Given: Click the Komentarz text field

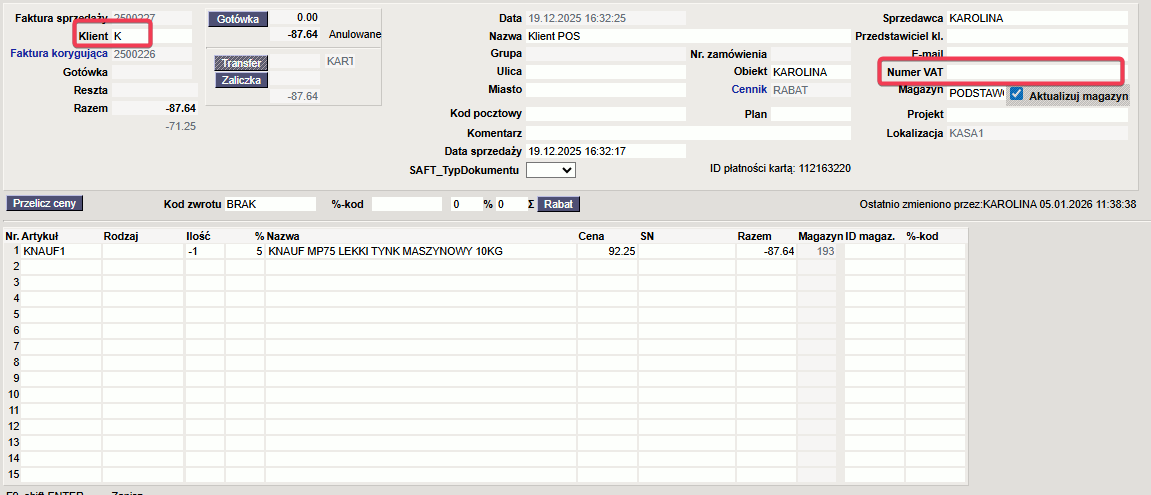Looking at the screenshot, I should [688, 133].
